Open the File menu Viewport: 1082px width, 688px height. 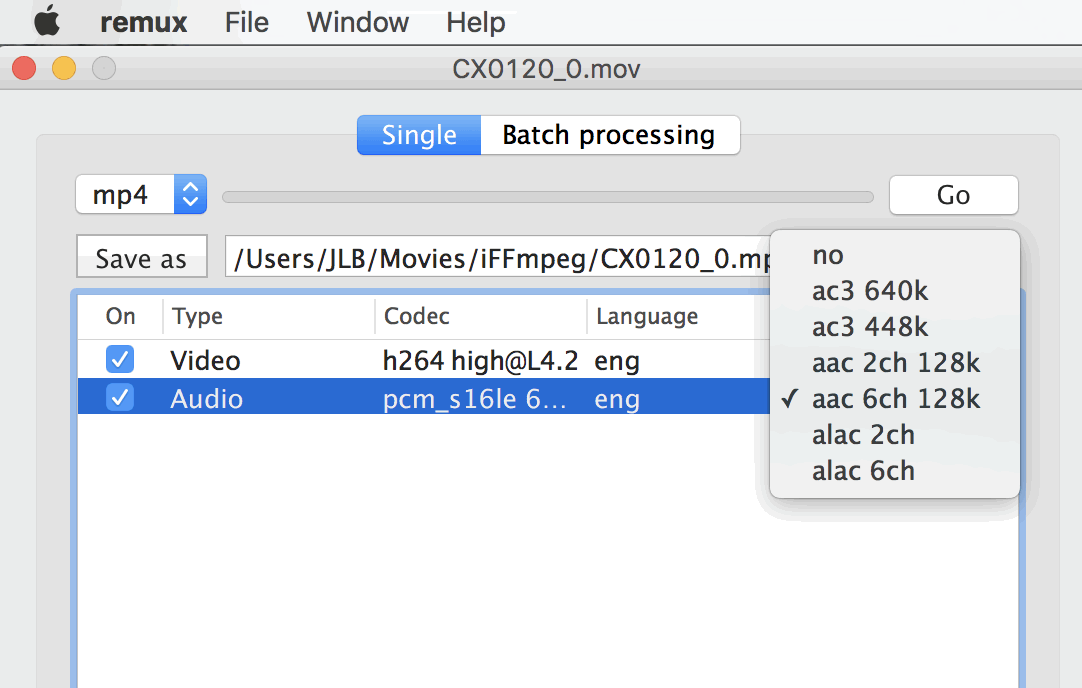click(x=246, y=22)
